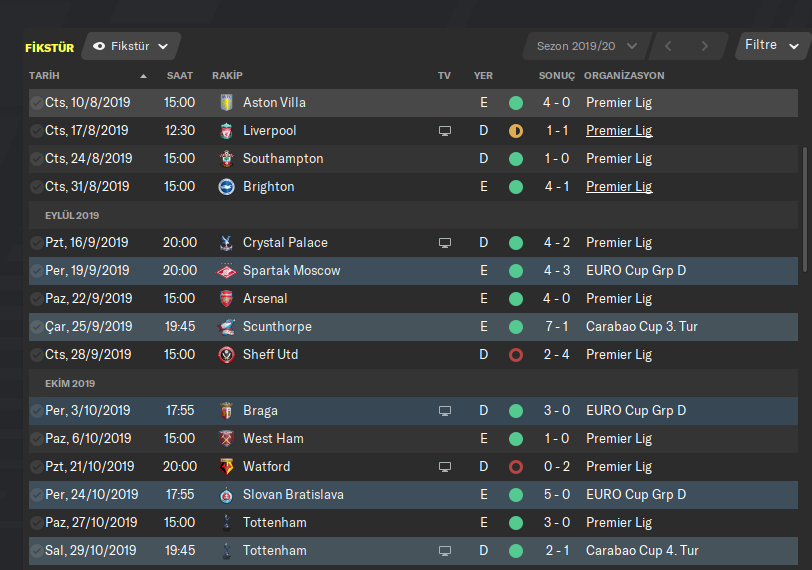Click the Liverpool club crest icon
This screenshot has width=812, height=570.
tap(226, 131)
